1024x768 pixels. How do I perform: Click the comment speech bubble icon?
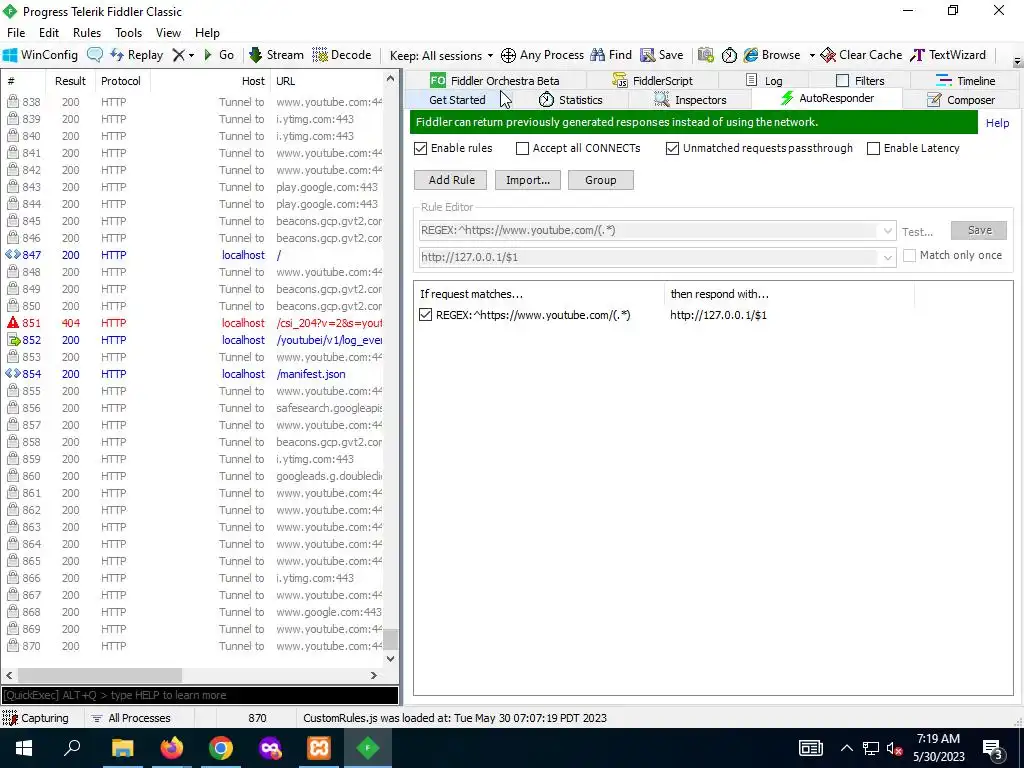(95, 55)
